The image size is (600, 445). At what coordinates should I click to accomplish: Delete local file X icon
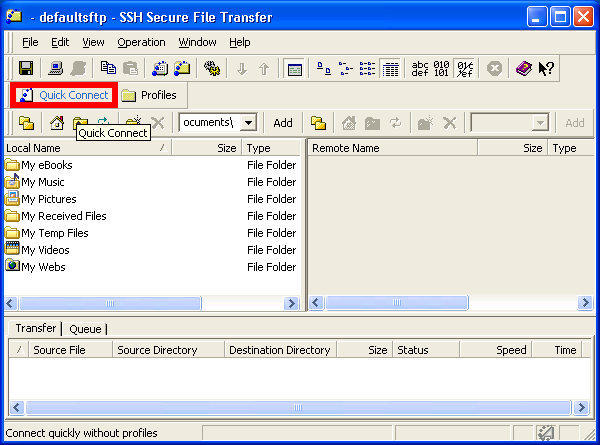tap(158, 123)
